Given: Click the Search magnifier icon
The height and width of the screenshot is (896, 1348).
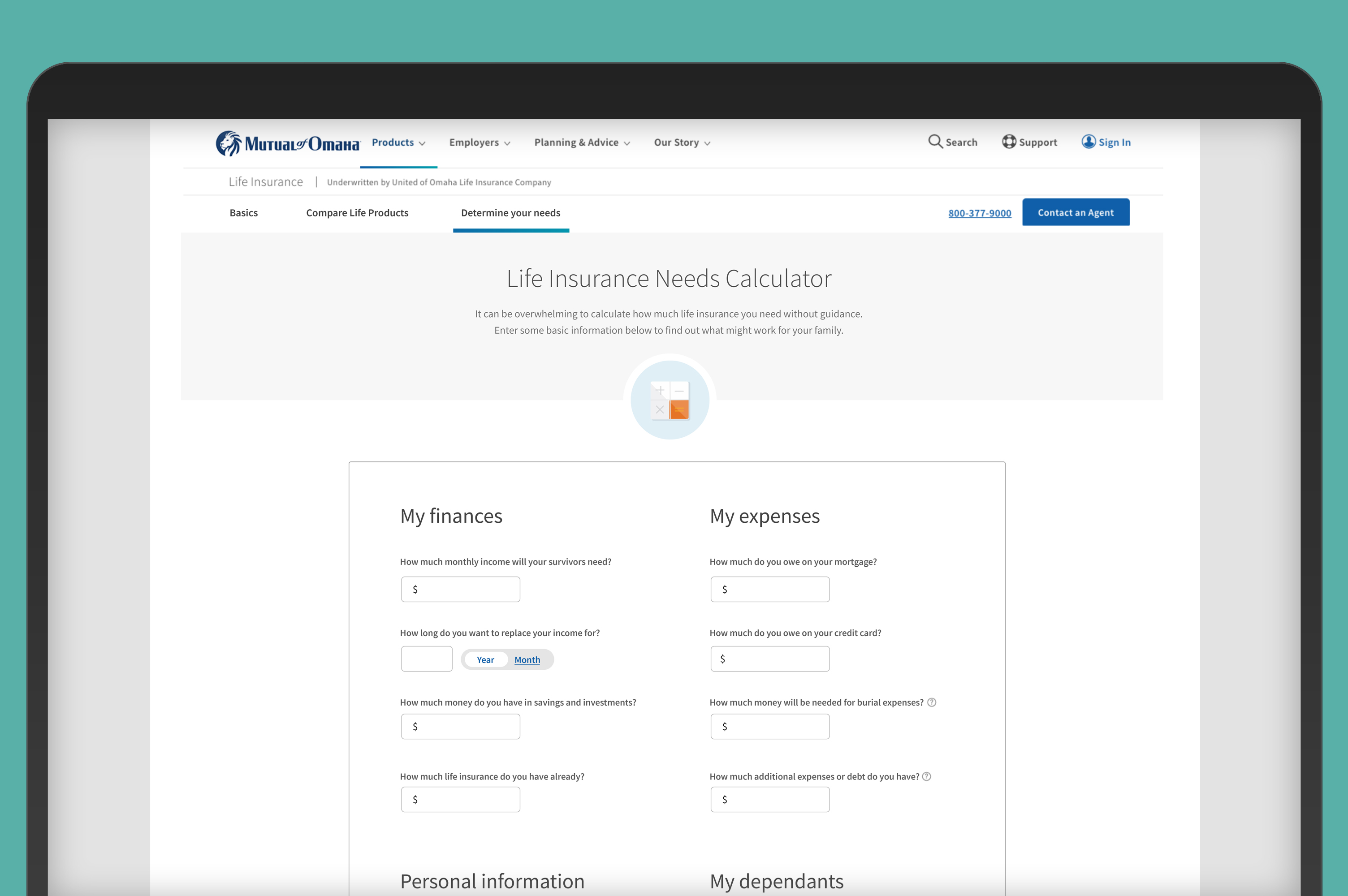Looking at the screenshot, I should 935,141.
